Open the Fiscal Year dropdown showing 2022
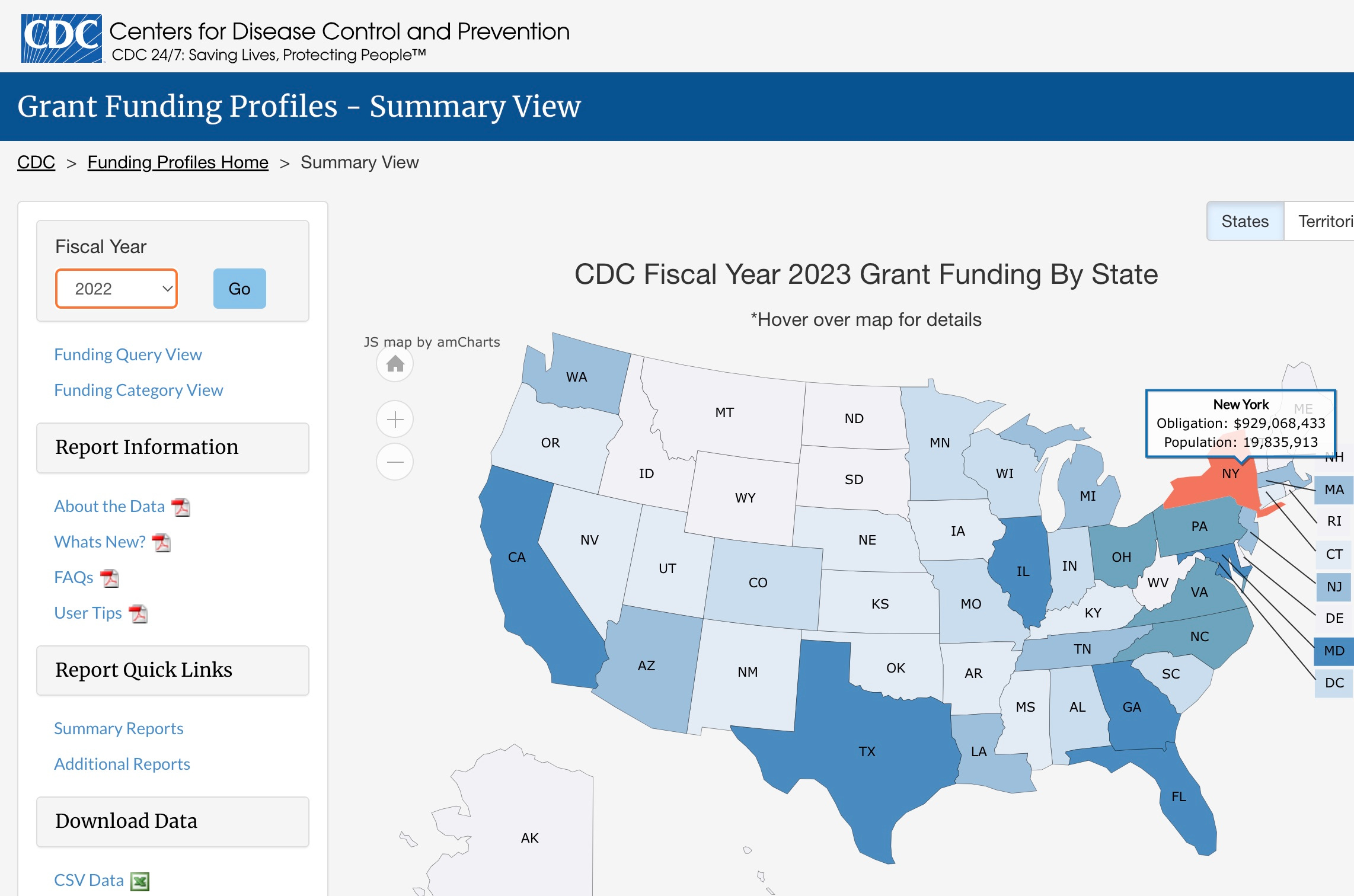The height and width of the screenshot is (896, 1354). pyautogui.click(x=117, y=289)
